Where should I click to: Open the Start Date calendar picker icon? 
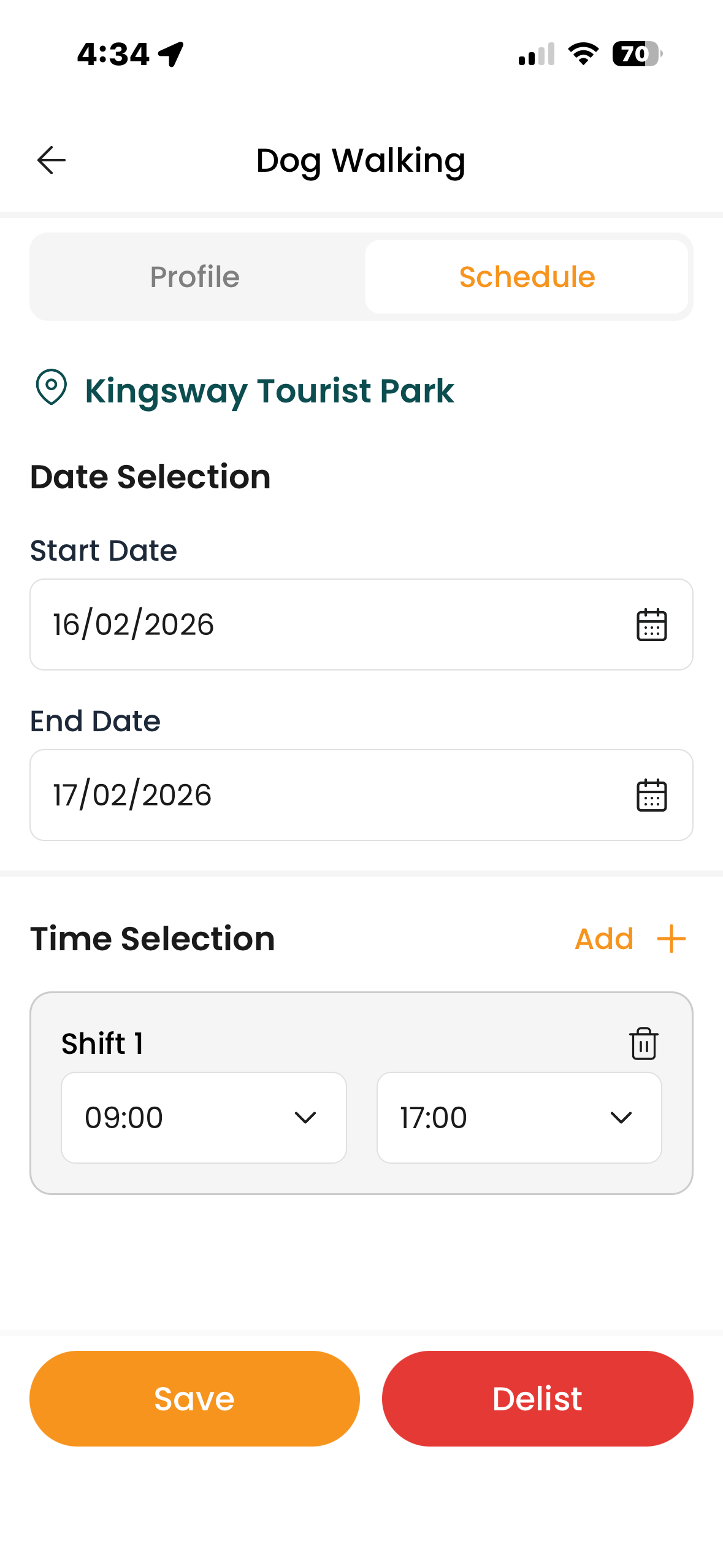click(x=651, y=625)
